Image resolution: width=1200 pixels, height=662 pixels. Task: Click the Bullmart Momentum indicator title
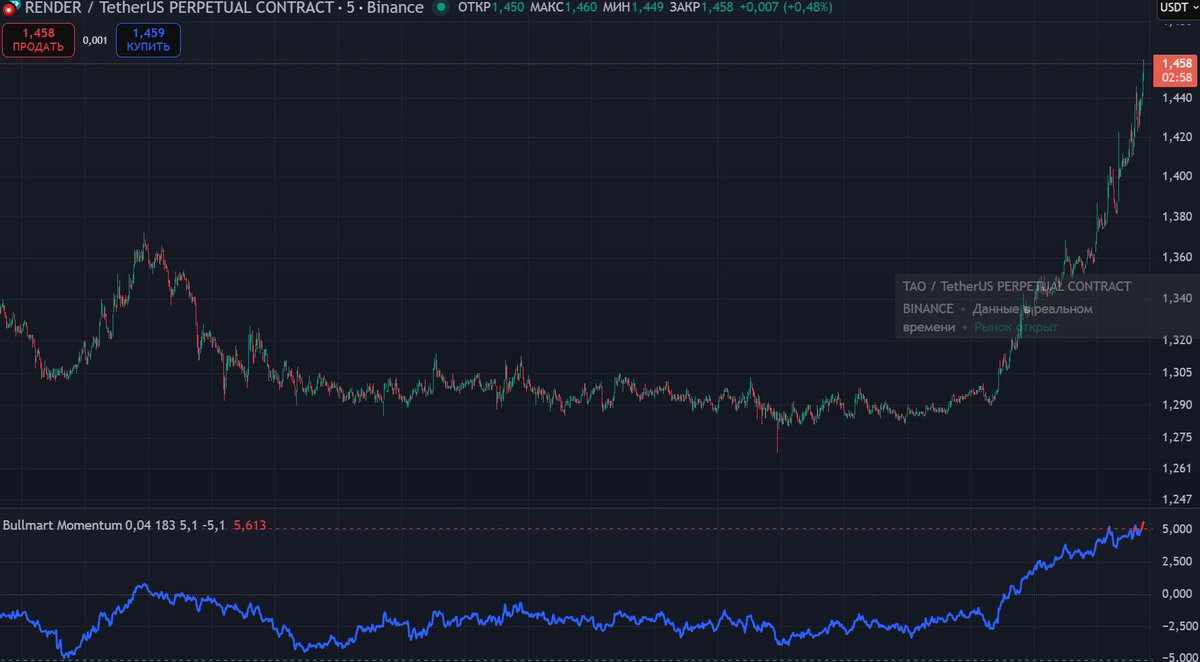click(x=62, y=524)
